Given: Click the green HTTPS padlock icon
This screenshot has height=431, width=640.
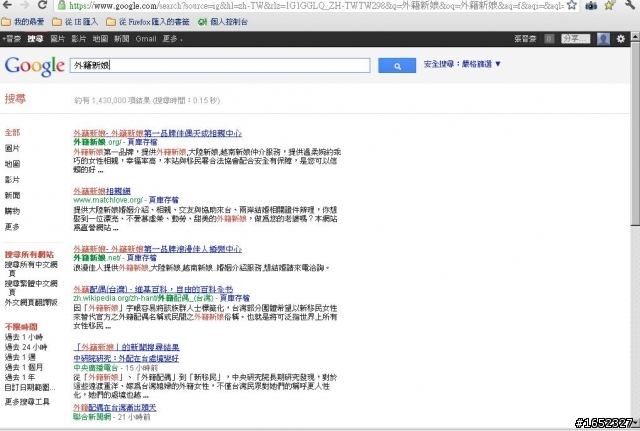Looking at the screenshot, I should point(62,5).
